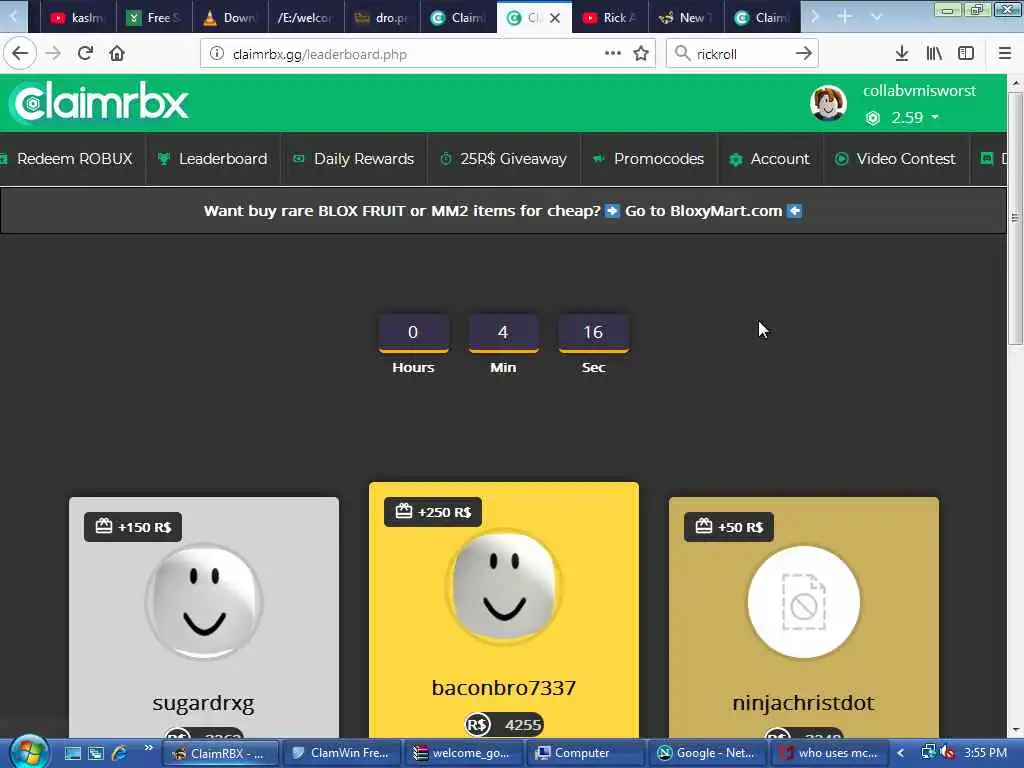Click the Claimrbx logo
Viewport: 1024px width, 768px height.
click(x=101, y=102)
